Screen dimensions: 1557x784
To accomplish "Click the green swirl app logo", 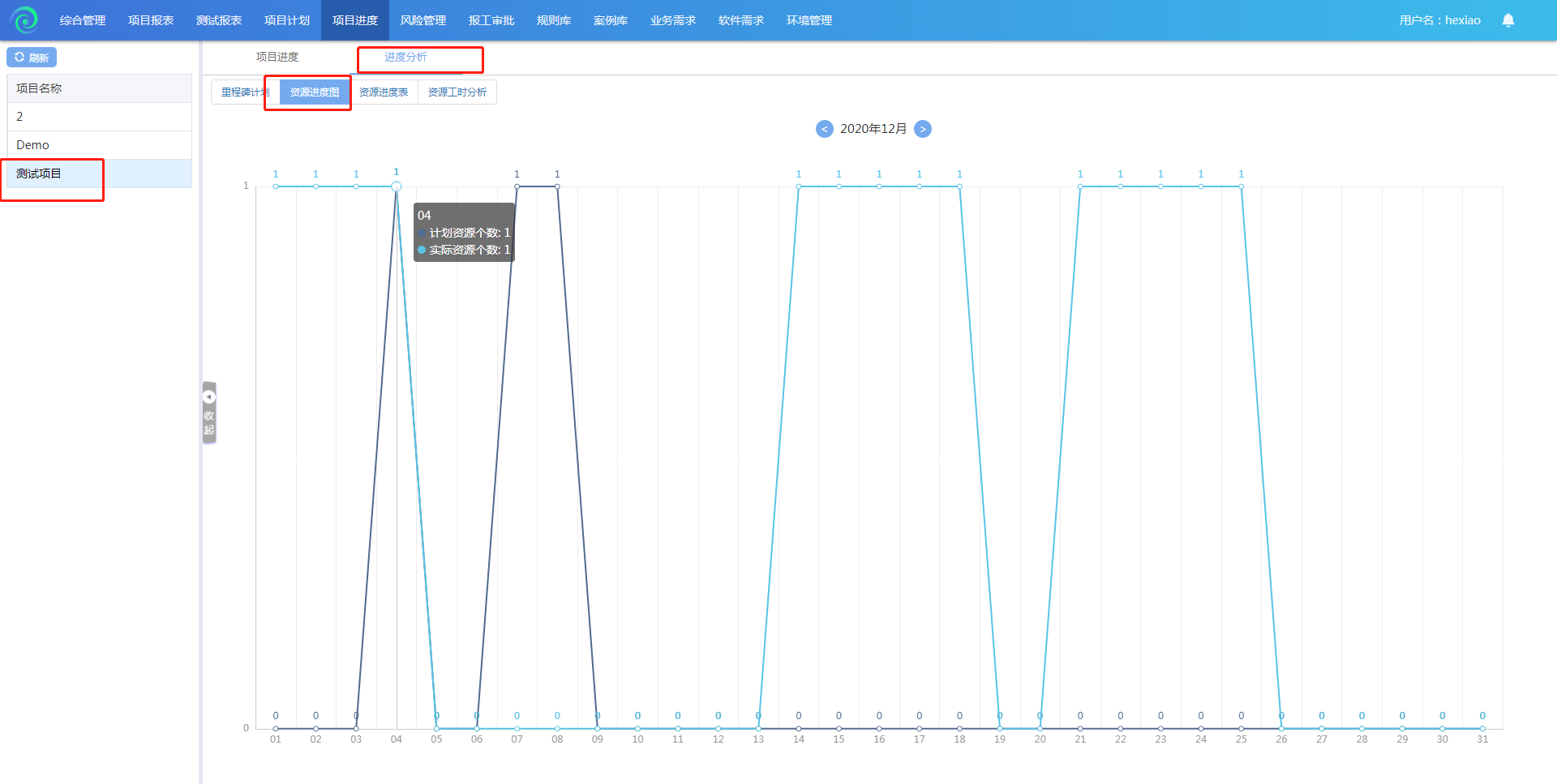I will point(24,19).
